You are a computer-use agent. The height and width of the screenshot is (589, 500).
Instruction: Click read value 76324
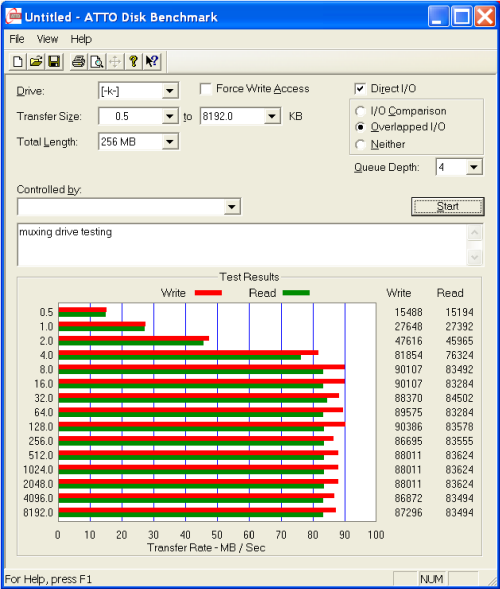[x=459, y=355]
